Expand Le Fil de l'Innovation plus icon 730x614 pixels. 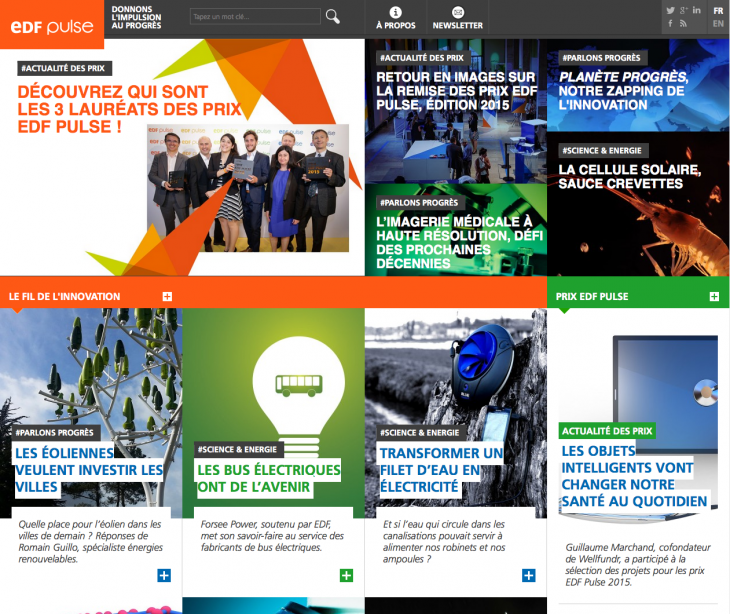167,297
